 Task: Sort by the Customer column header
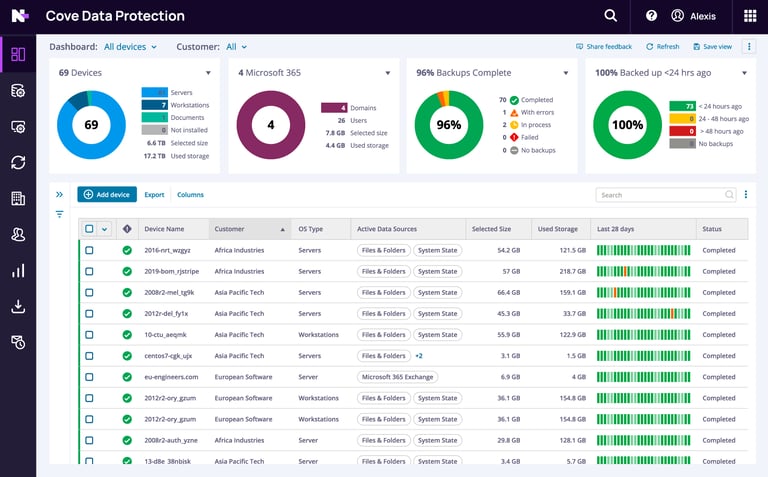[x=249, y=229]
